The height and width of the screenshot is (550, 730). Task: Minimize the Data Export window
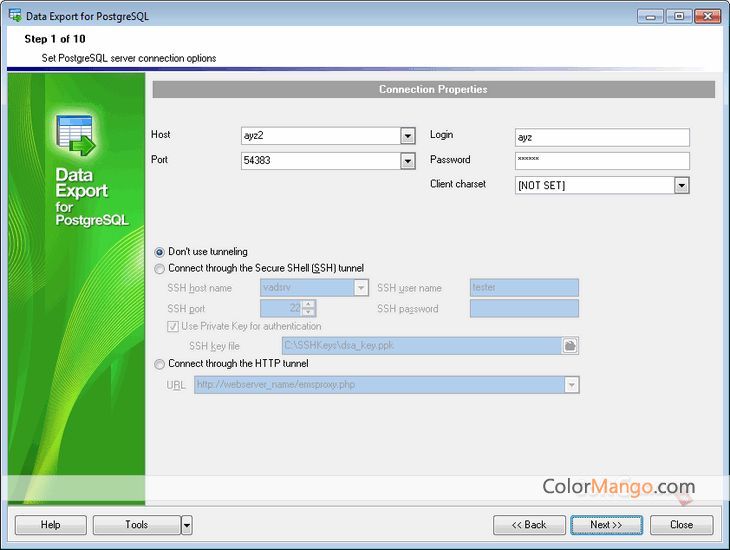[x=651, y=17]
